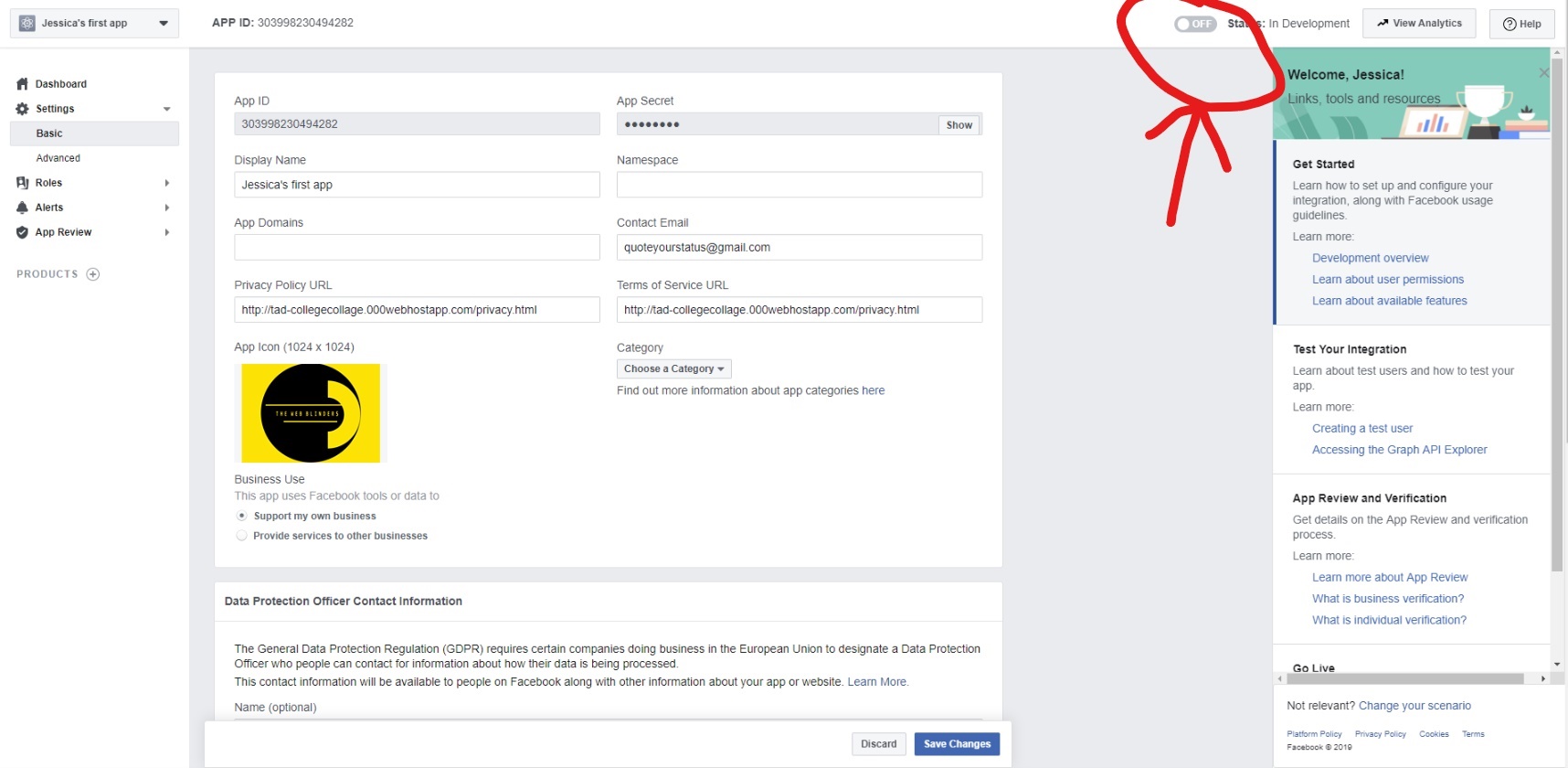Click the App Icon thumbnail image
The height and width of the screenshot is (768, 1568).
click(x=311, y=413)
